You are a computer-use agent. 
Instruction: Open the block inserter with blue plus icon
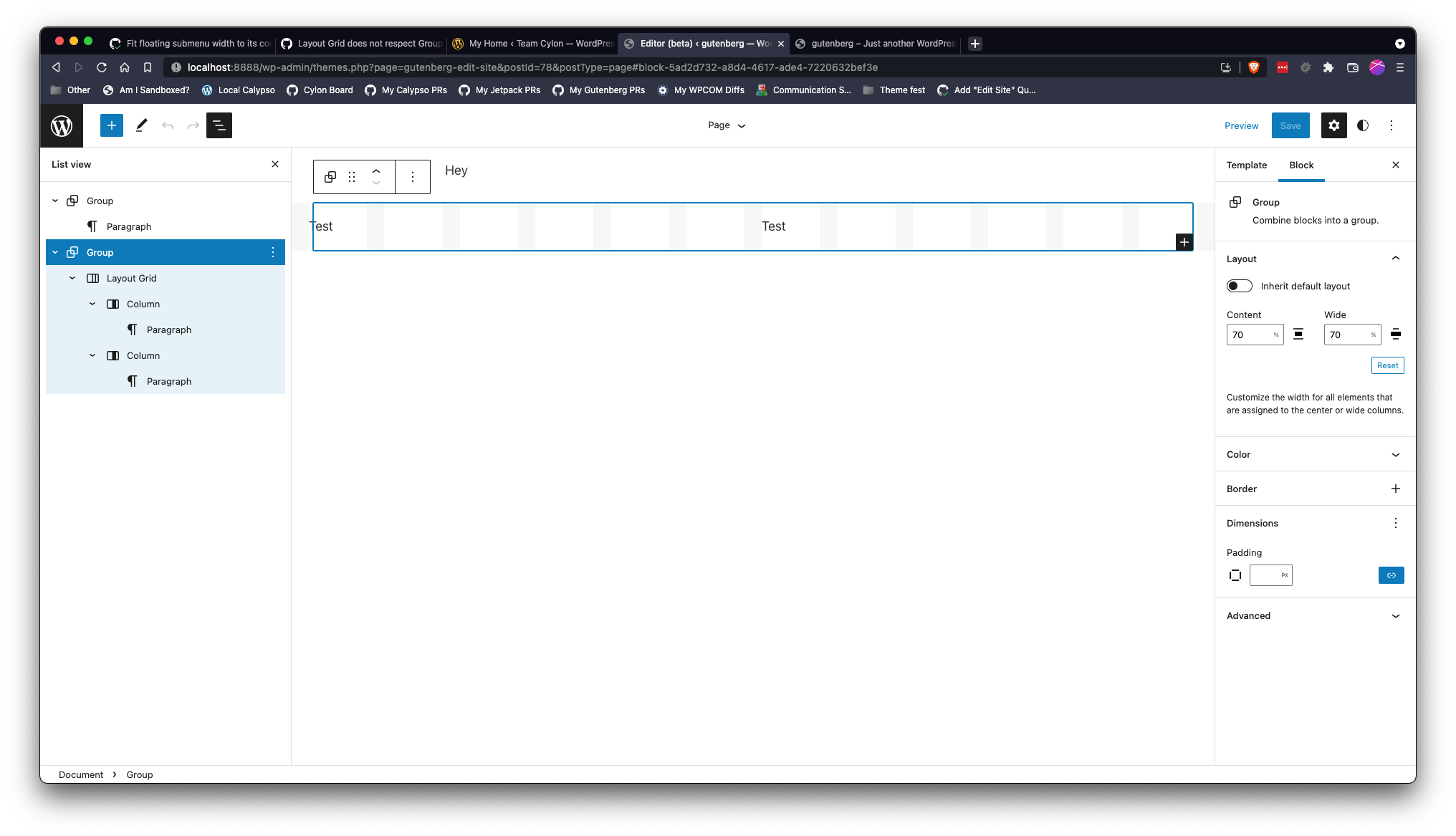pos(111,125)
